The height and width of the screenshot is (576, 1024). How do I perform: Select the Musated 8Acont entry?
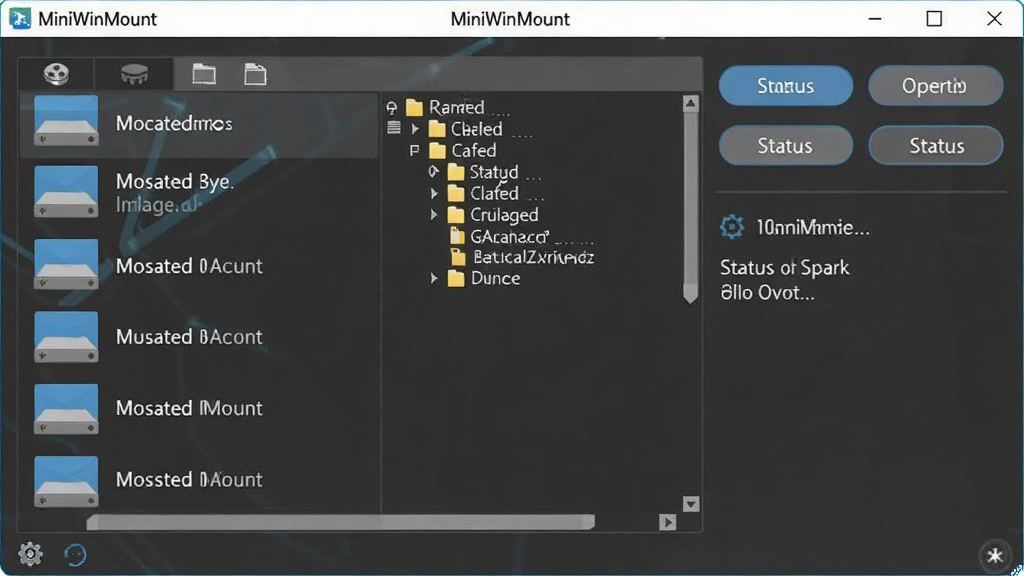click(x=199, y=336)
